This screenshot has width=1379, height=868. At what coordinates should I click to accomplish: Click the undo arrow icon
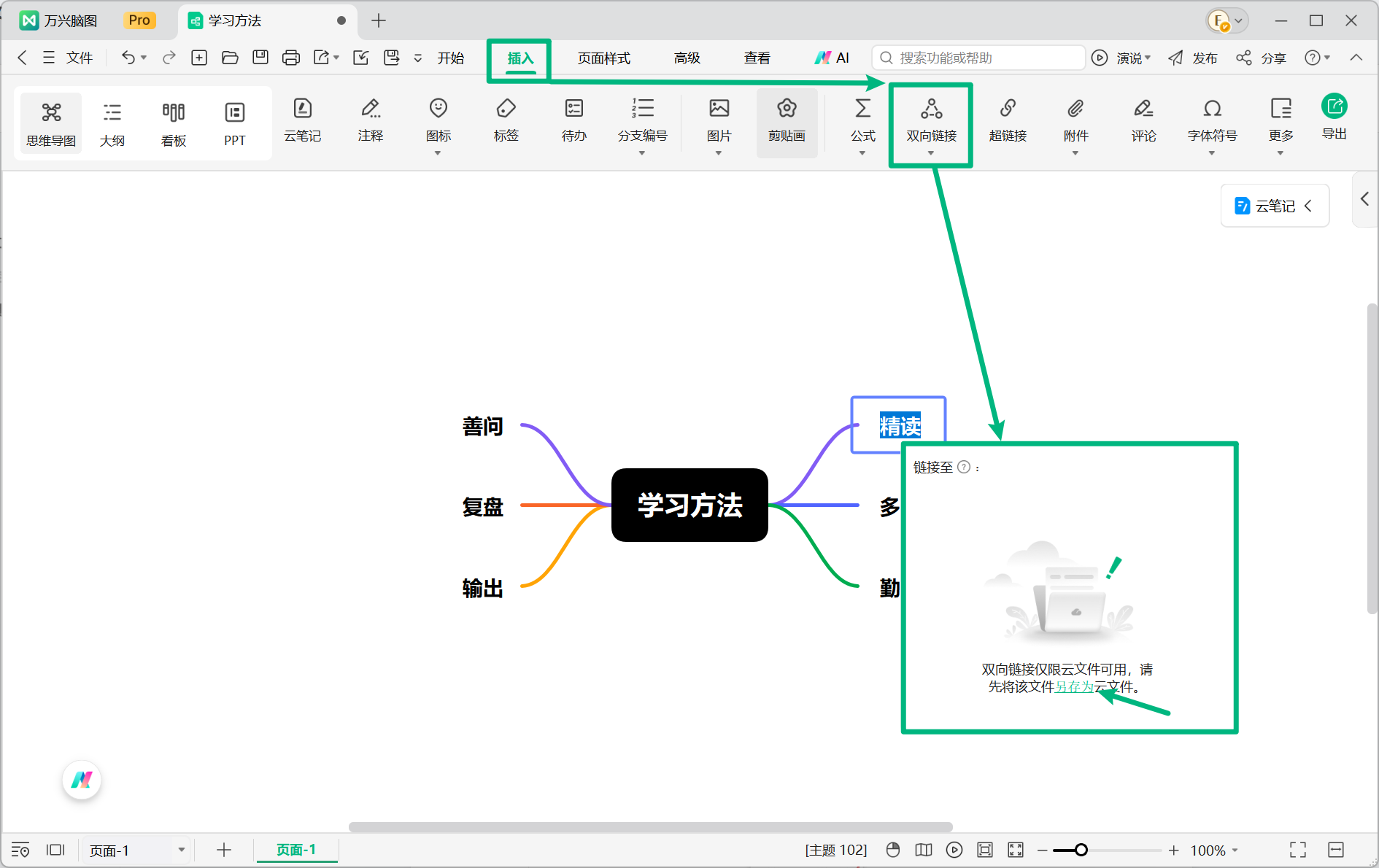click(x=128, y=58)
